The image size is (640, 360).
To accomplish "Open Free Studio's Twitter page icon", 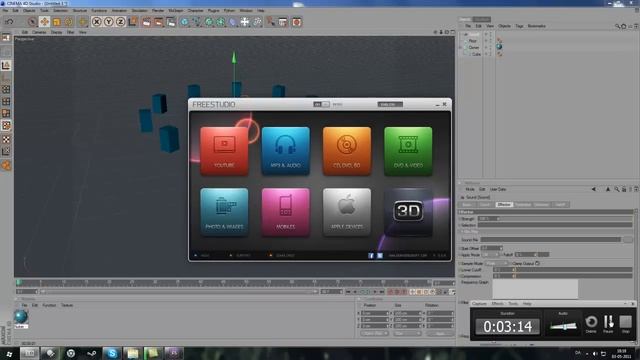I will [380, 256].
